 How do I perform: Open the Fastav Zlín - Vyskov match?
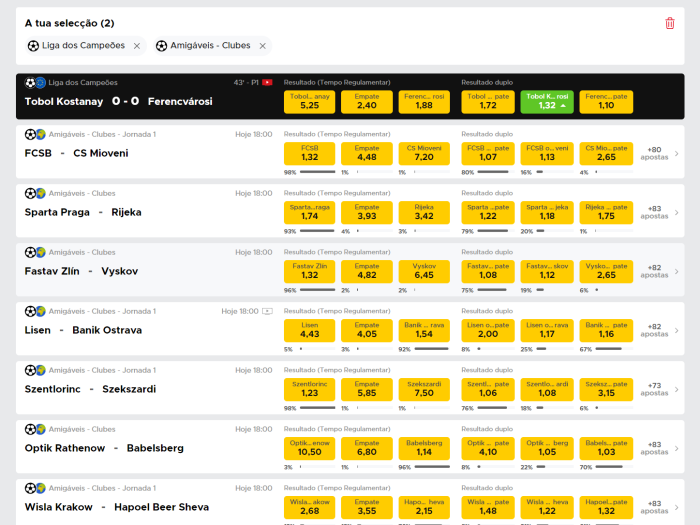(x=81, y=271)
